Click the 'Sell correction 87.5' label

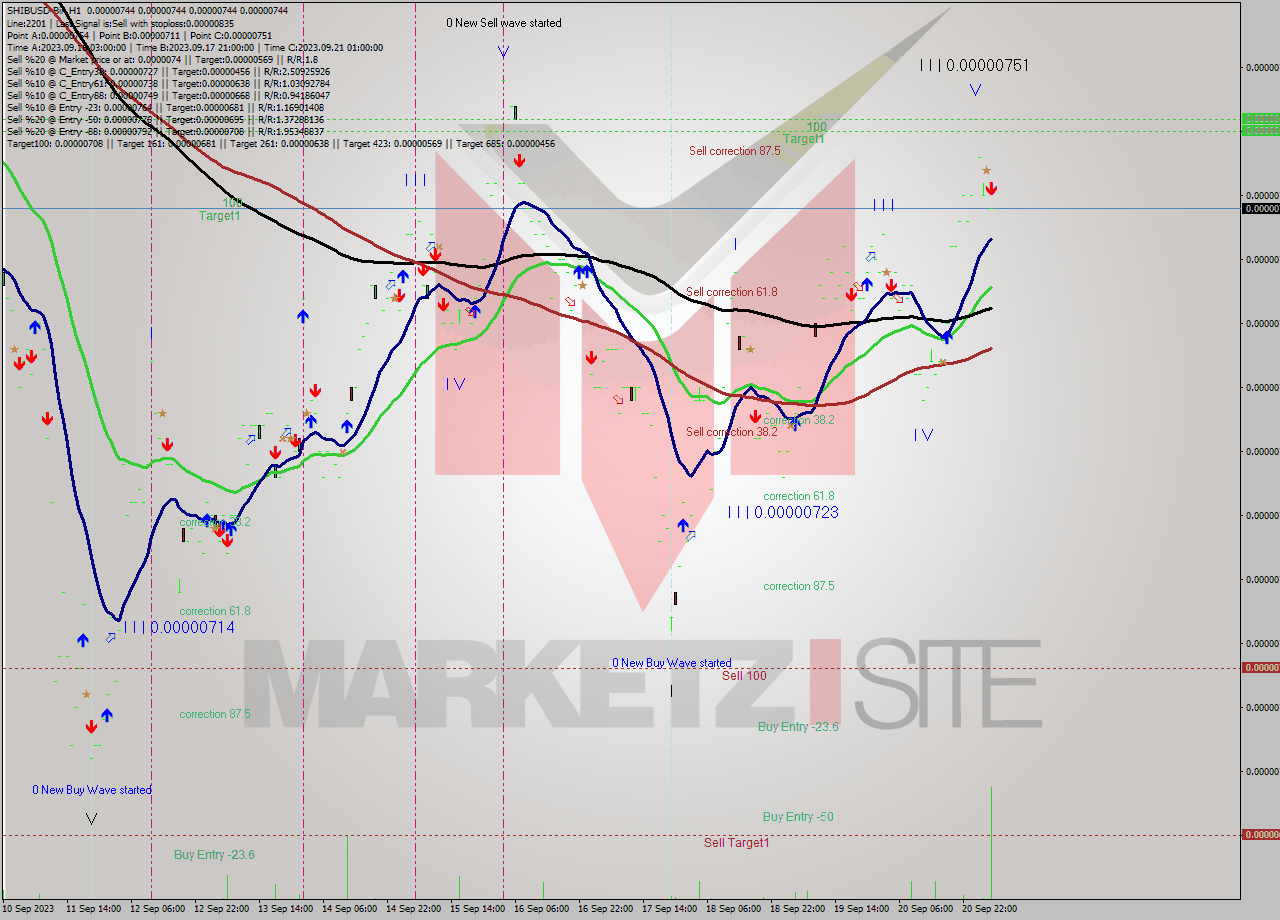734,151
